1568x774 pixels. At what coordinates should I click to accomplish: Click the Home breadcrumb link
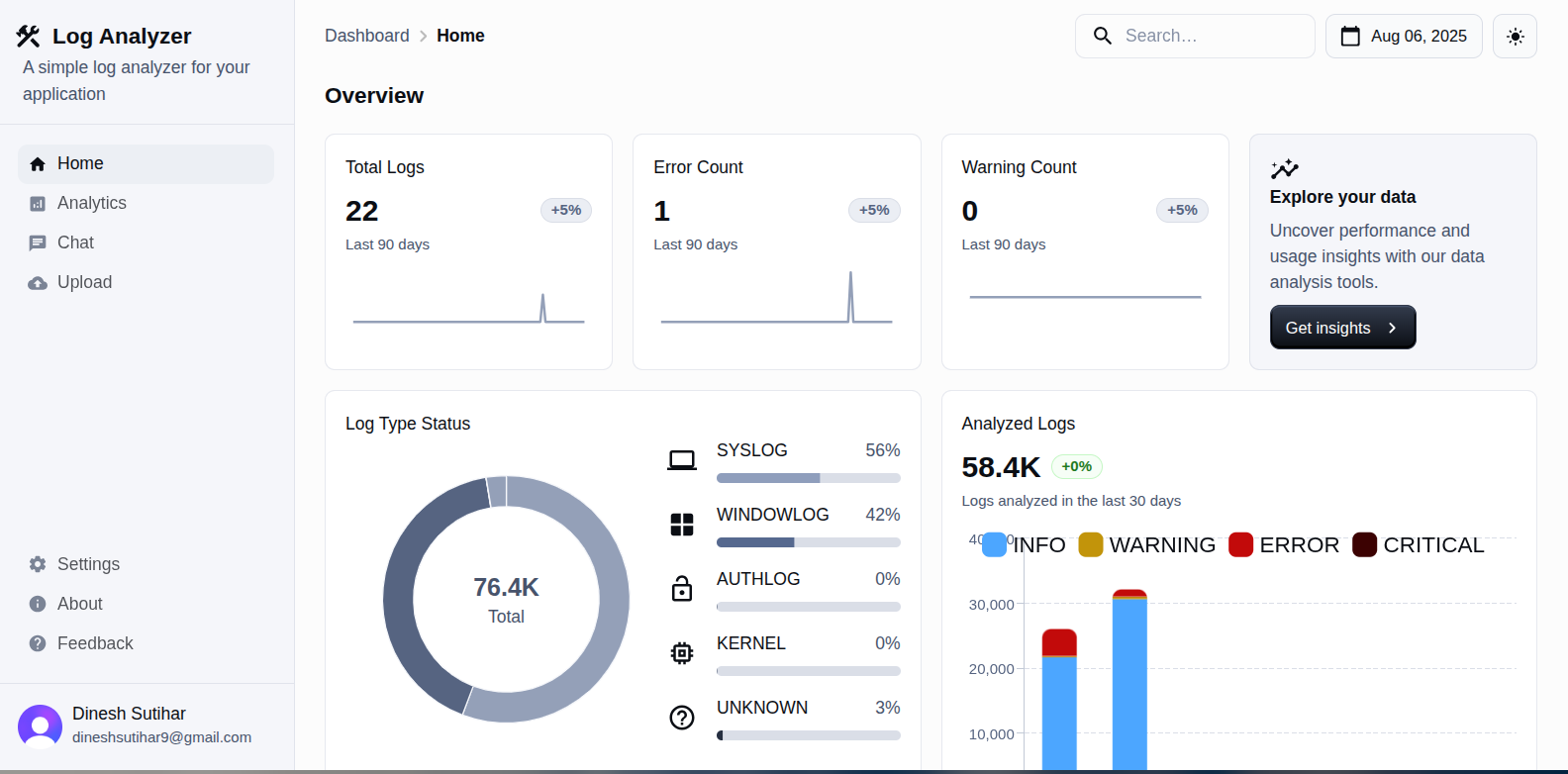tap(460, 36)
